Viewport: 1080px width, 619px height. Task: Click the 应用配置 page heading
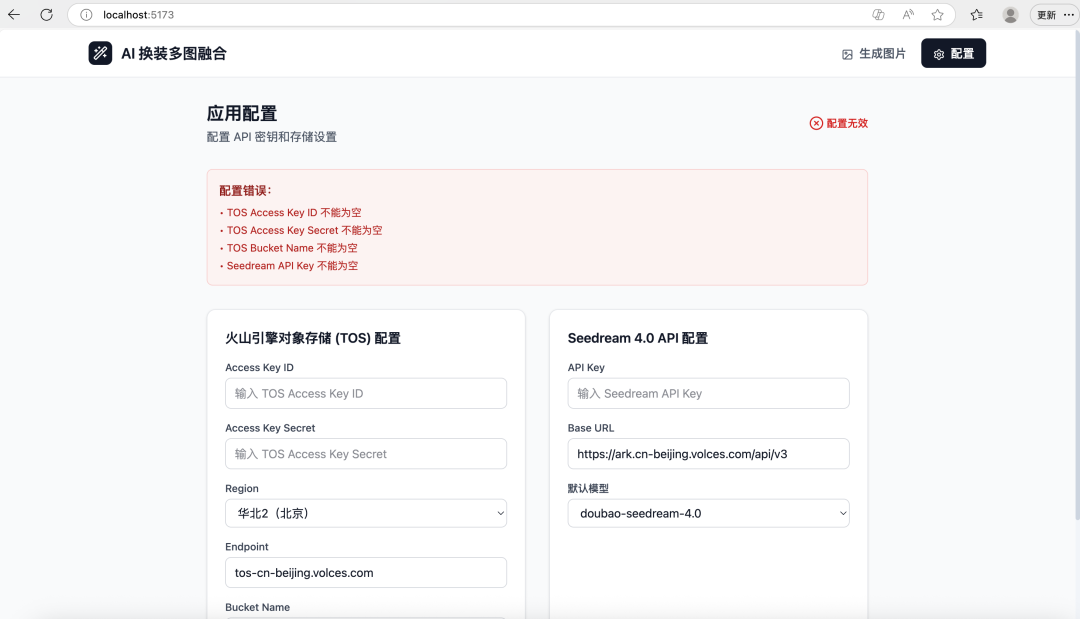[242, 113]
